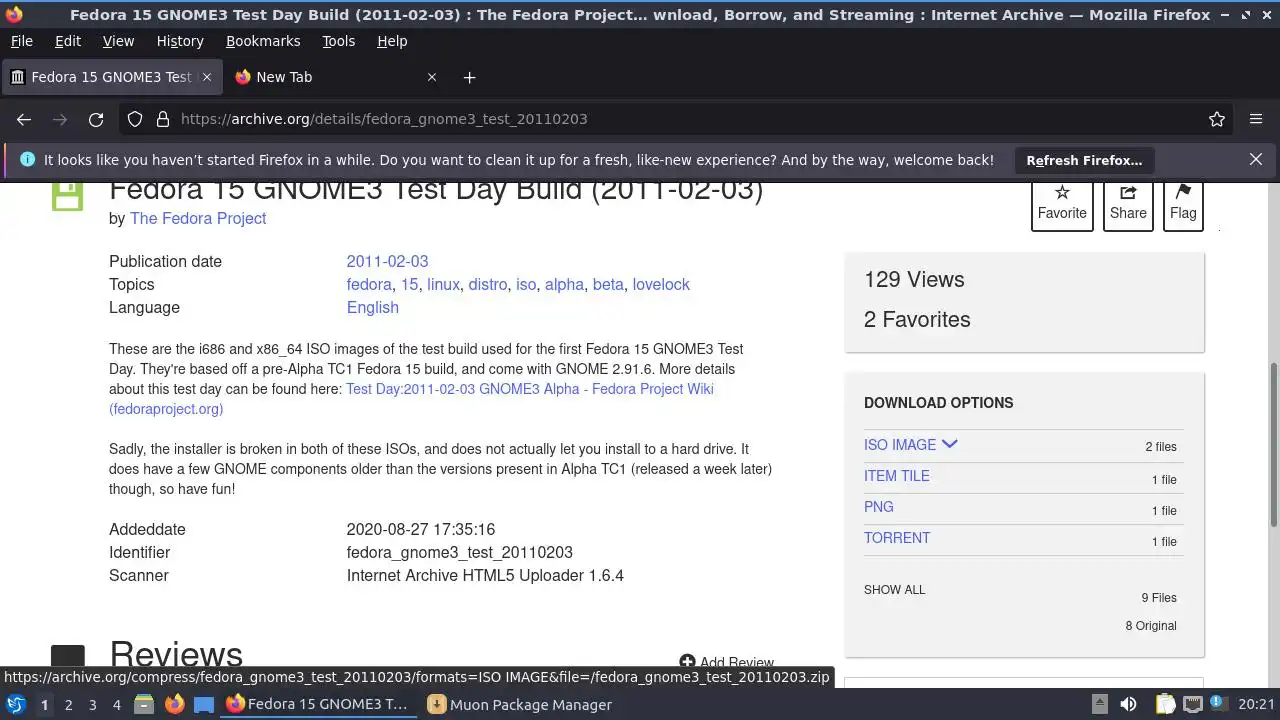
Task: Open the linux topic link
Action: (443, 284)
